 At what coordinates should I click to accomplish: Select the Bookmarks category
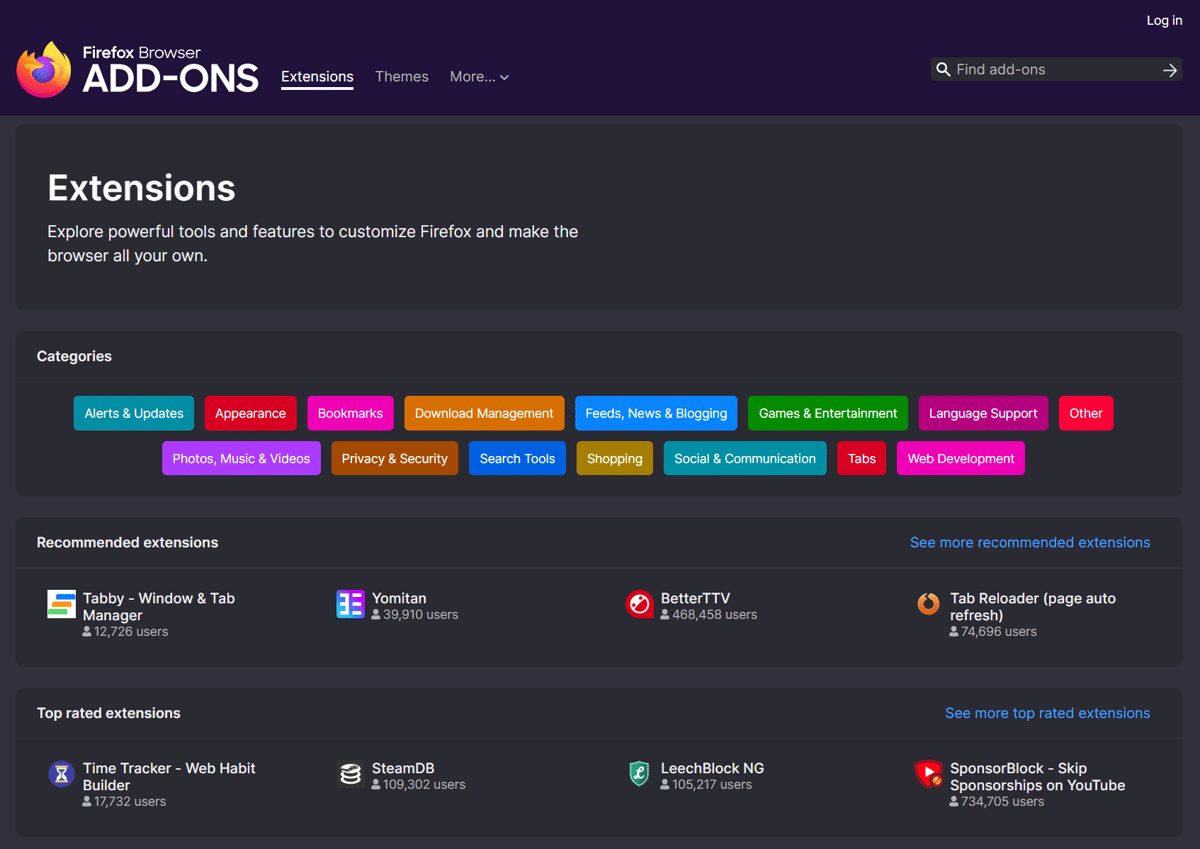(350, 413)
